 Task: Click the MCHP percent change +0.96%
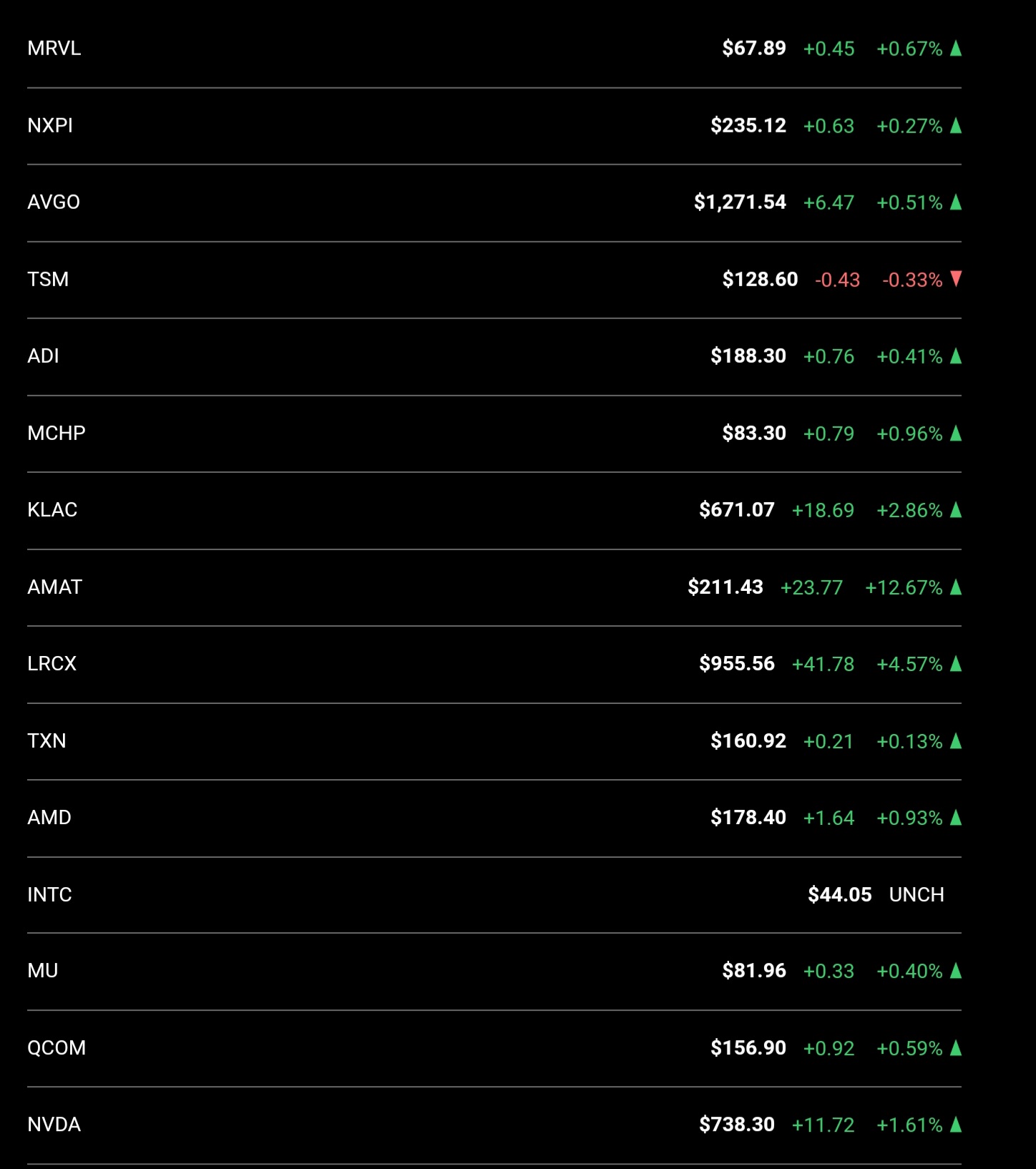(909, 434)
